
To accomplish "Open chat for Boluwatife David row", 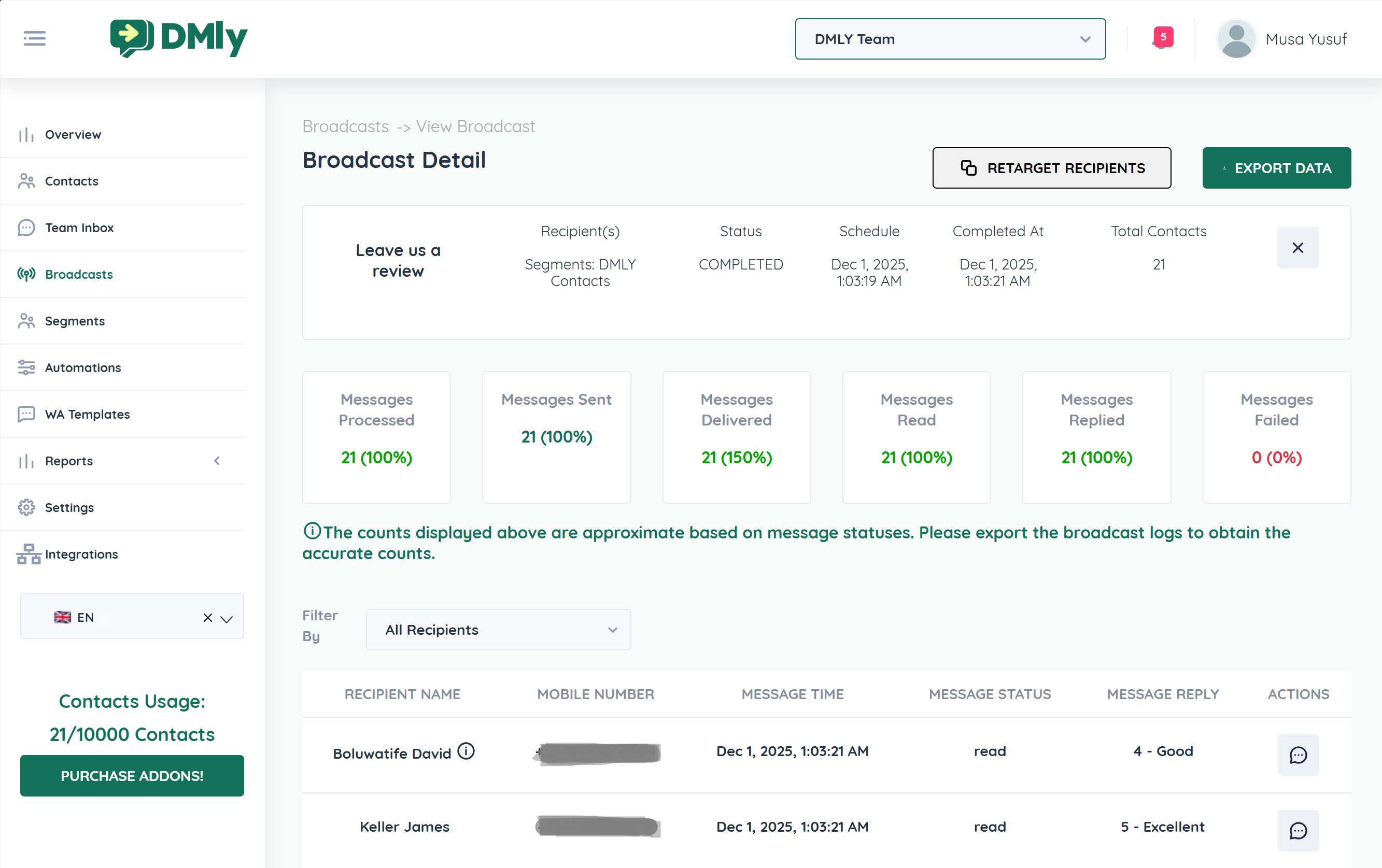I will click(1298, 755).
